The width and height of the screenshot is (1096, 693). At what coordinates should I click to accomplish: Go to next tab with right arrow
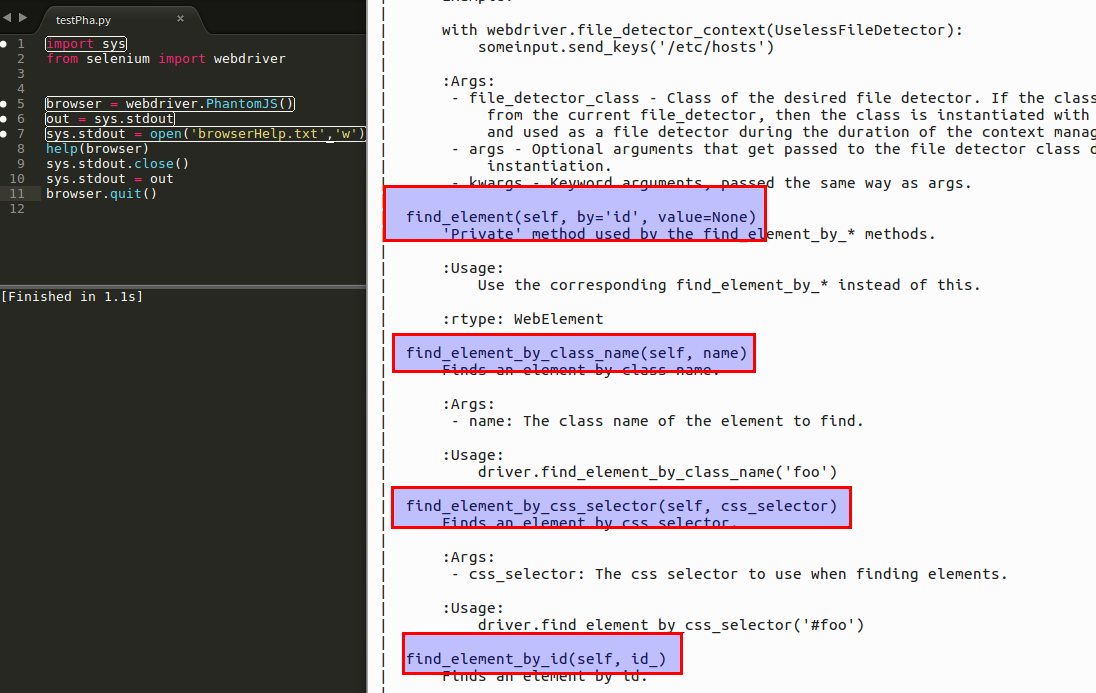[23, 17]
